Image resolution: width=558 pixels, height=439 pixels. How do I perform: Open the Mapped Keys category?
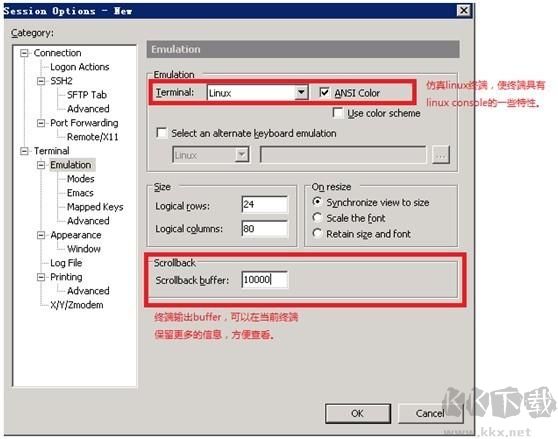95,207
